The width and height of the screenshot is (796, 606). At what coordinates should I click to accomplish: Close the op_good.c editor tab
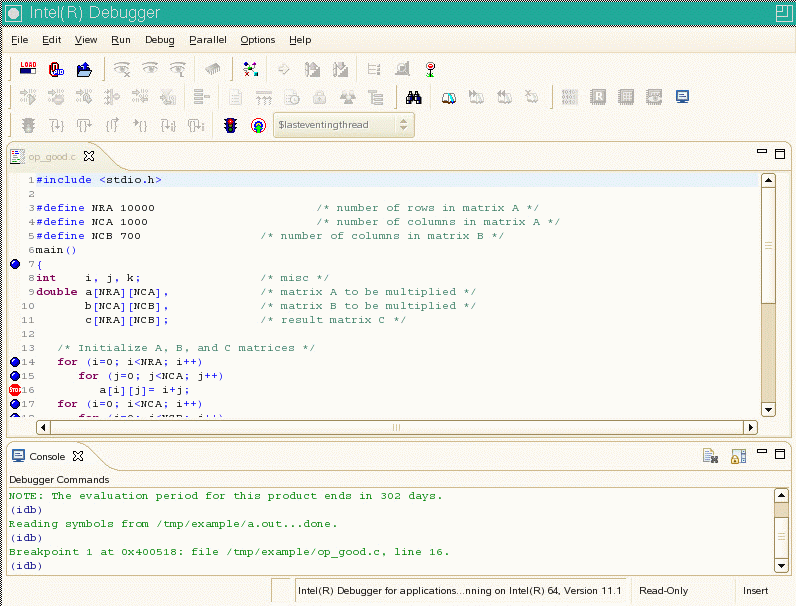pyautogui.click(x=89, y=156)
